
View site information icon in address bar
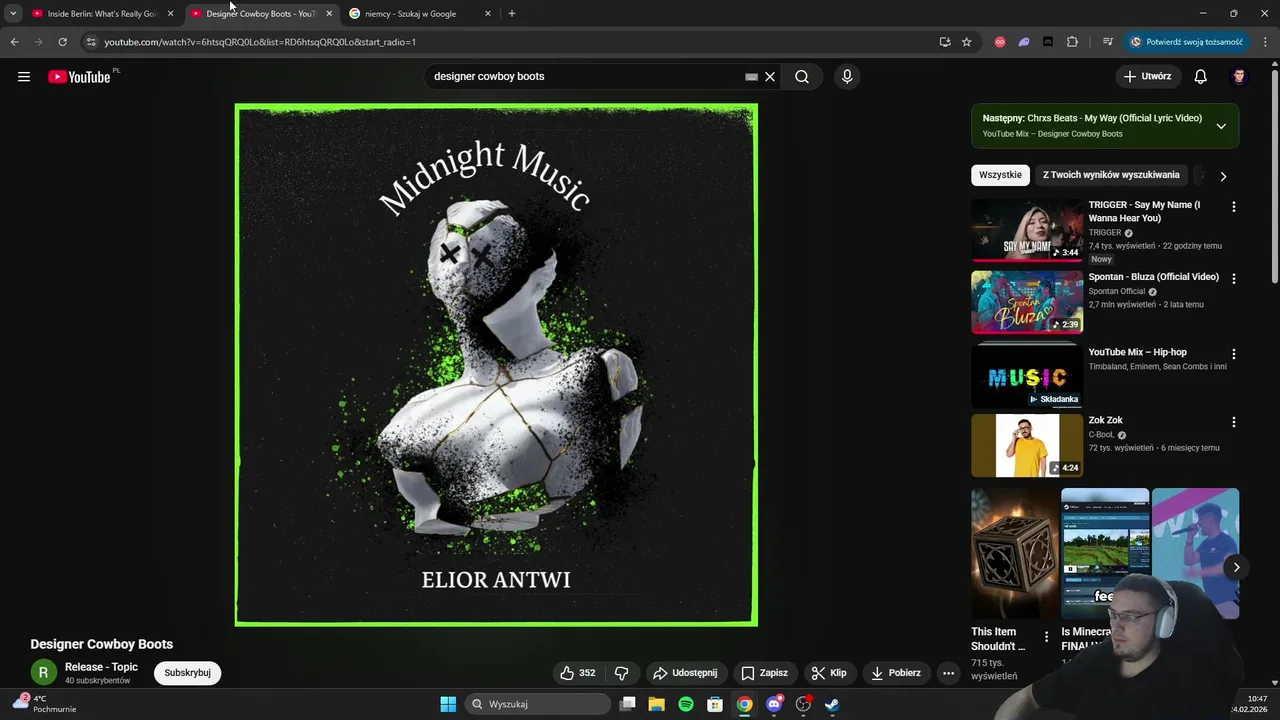pos(91,42)
